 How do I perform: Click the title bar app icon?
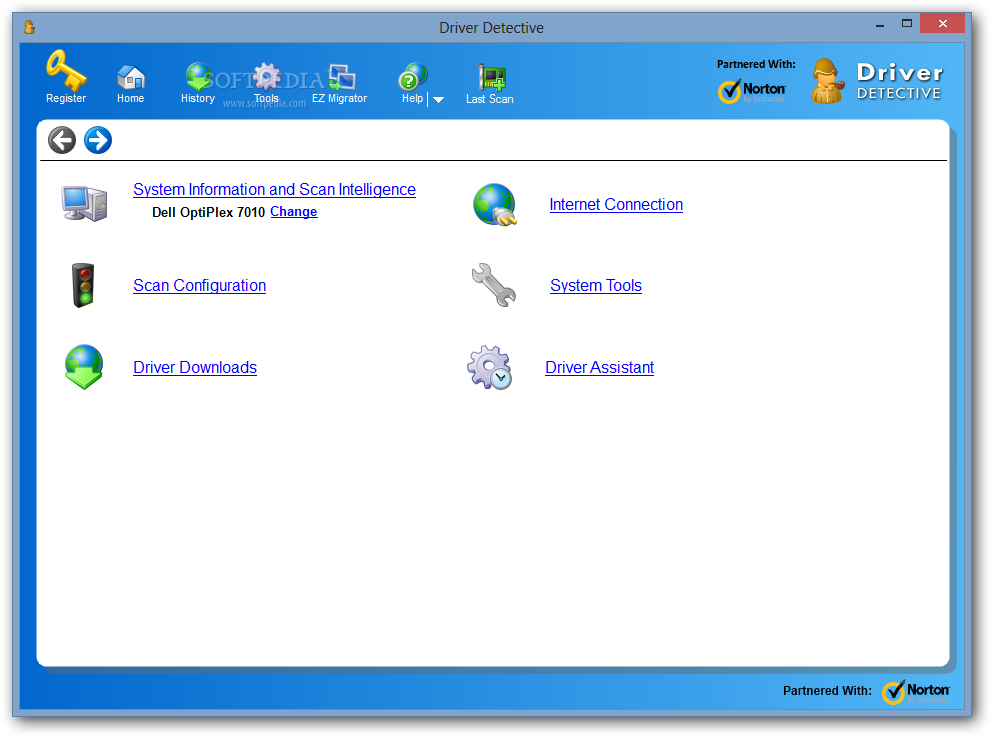tap(29, 27)
